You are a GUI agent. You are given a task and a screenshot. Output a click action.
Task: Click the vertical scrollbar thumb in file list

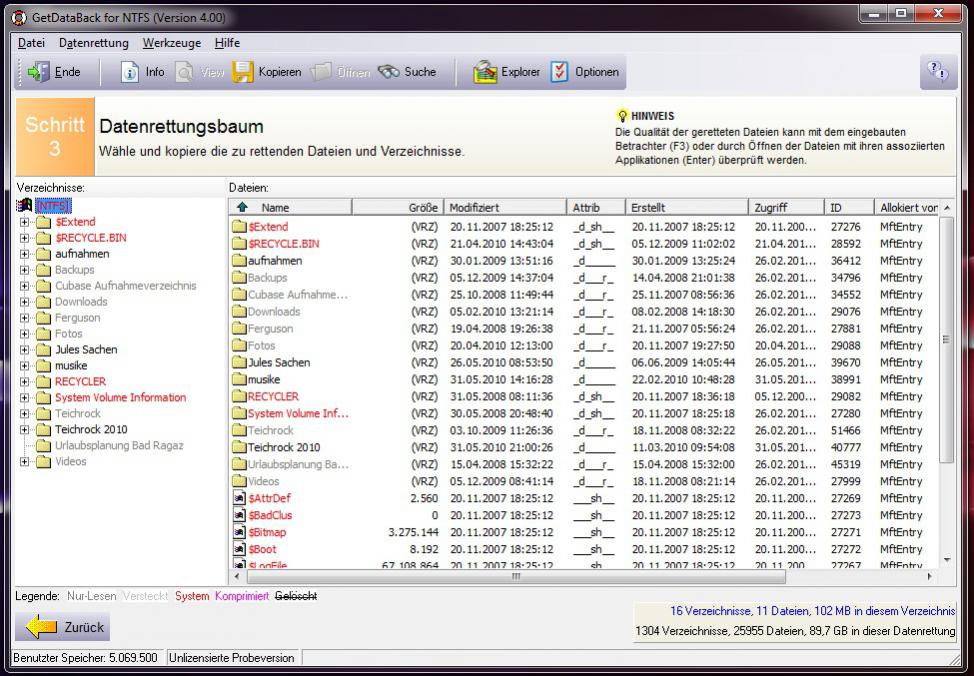click(947, 339)
